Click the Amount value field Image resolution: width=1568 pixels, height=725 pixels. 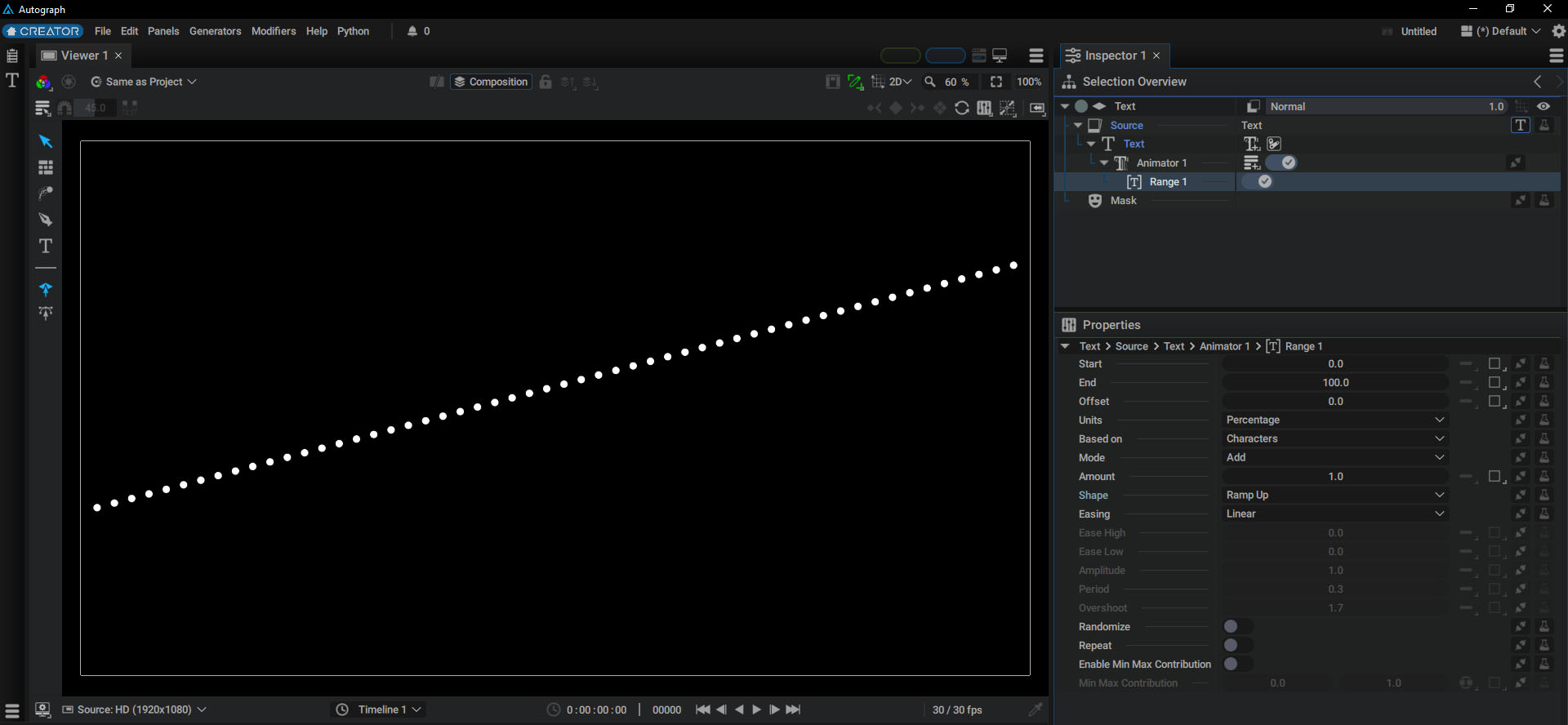pos(1335,477)
